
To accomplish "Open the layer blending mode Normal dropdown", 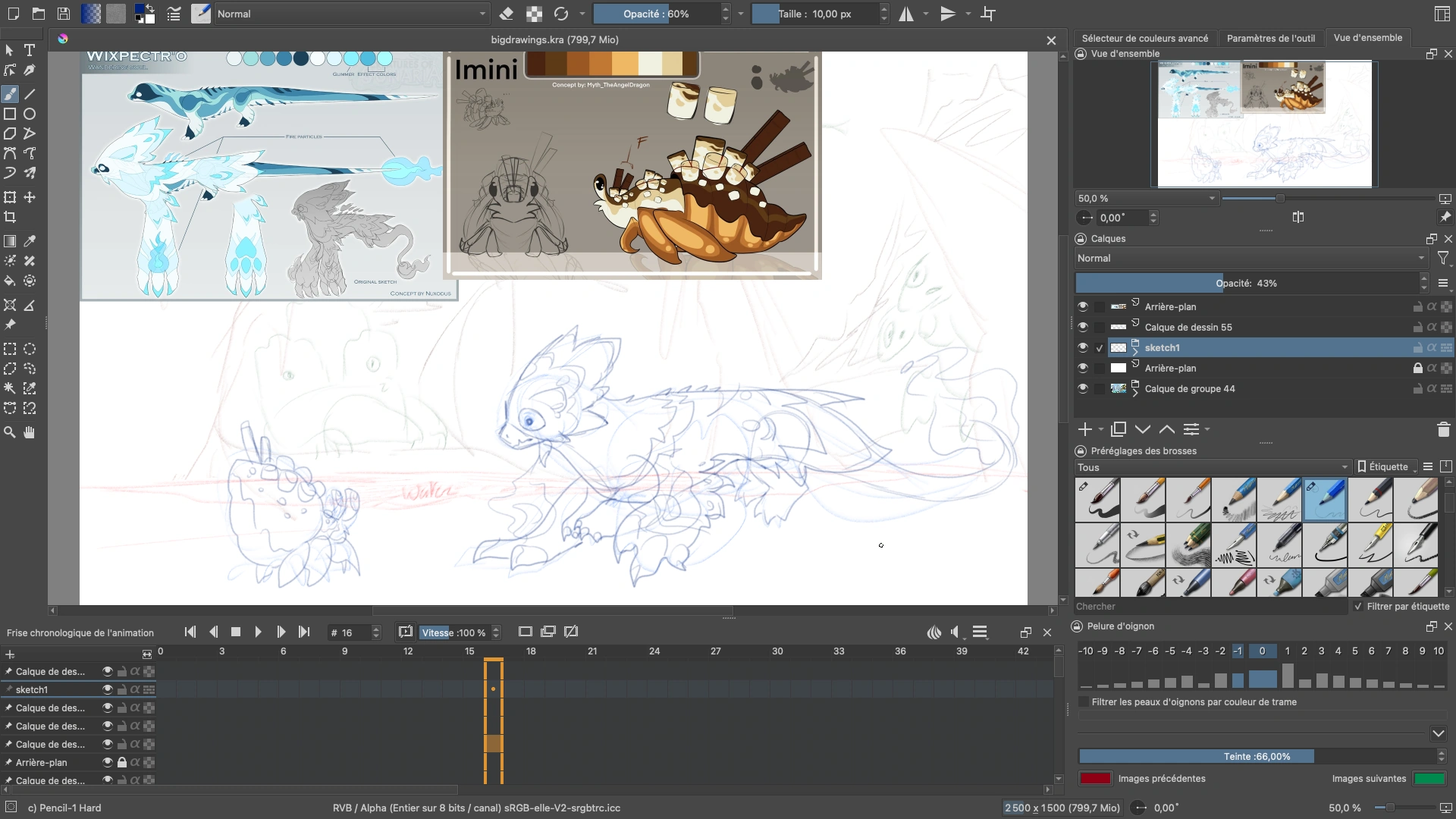I will coord(1250,258).
